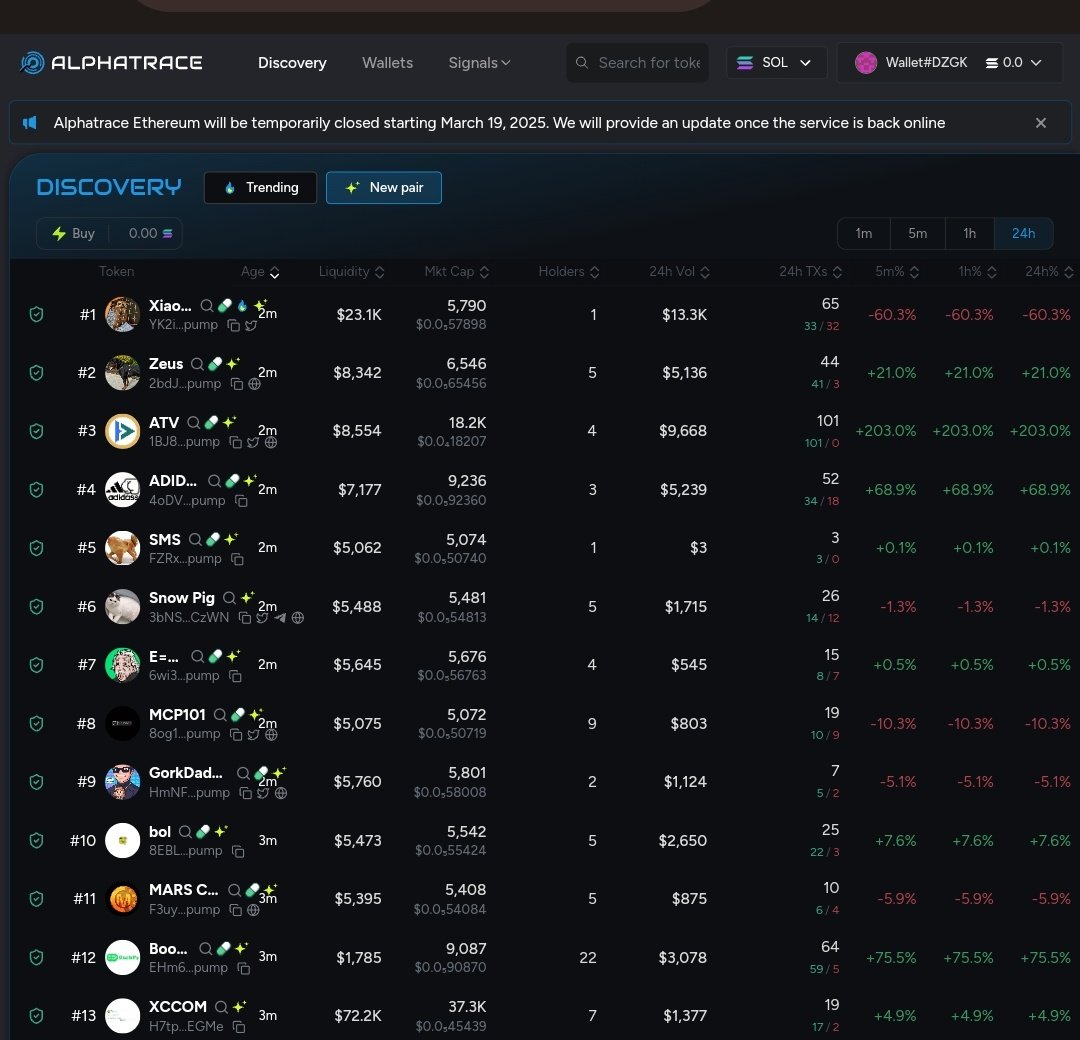This screenshot has height=1040, width=1080.
Task: Select the 1h timeframe tab
Action: (x=970, y=233)
